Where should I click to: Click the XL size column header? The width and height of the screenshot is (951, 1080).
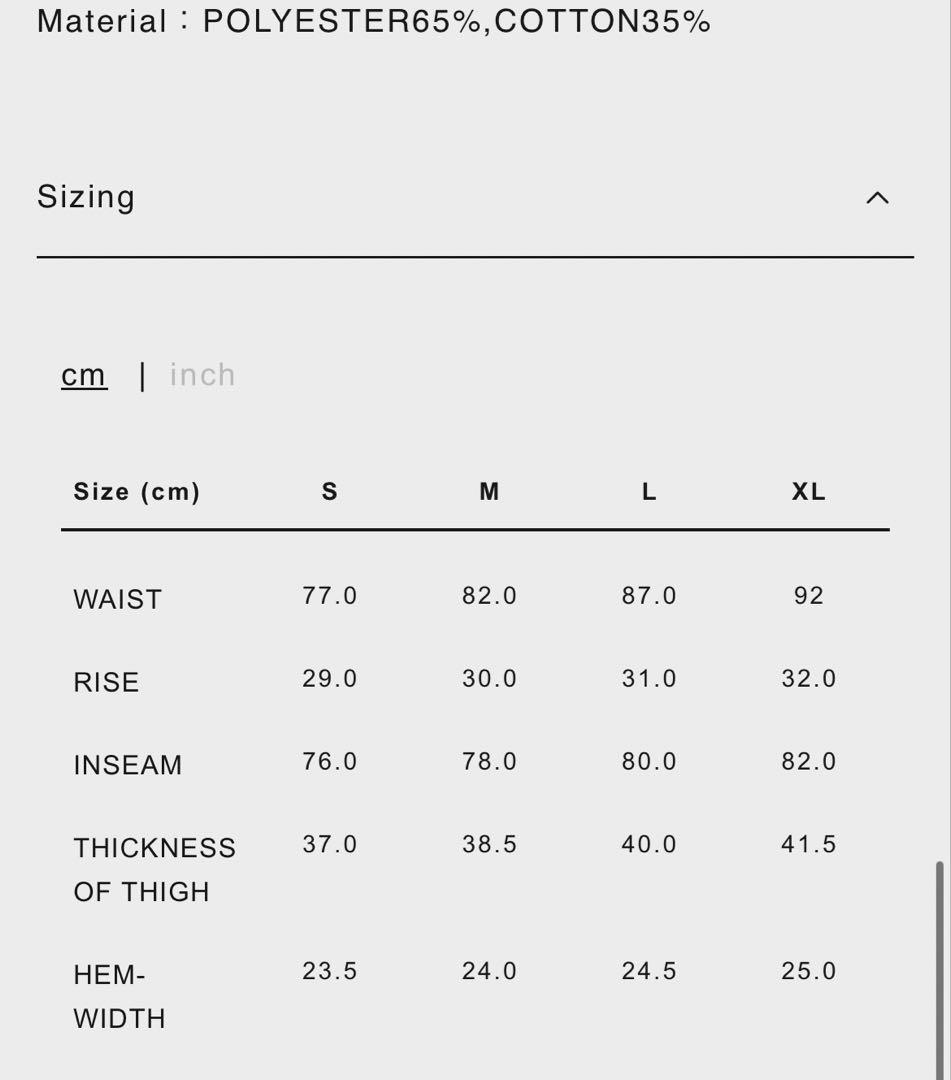[x=809, y=492]
